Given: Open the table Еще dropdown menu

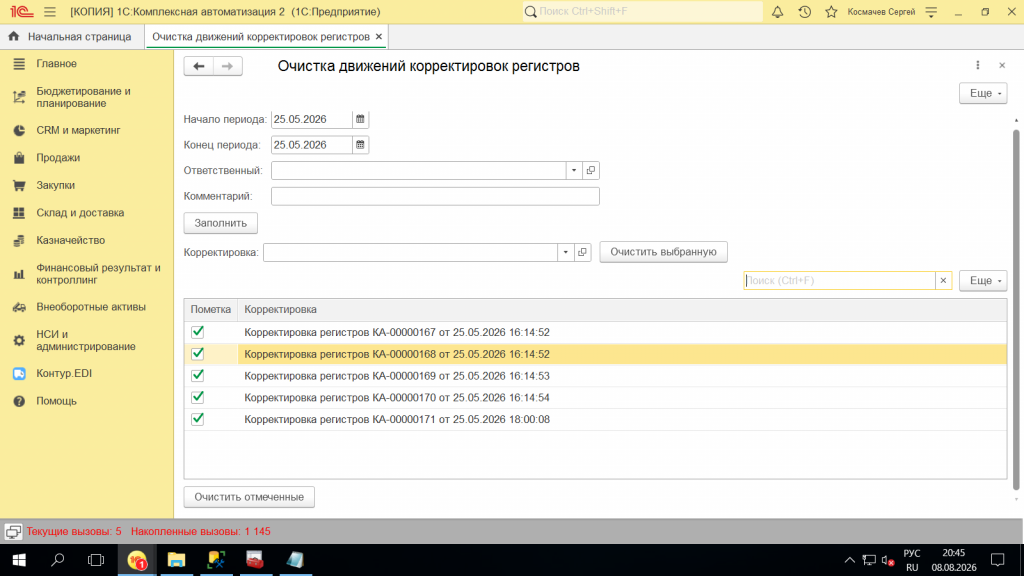Looking at the screenshot, I should 983,281.
